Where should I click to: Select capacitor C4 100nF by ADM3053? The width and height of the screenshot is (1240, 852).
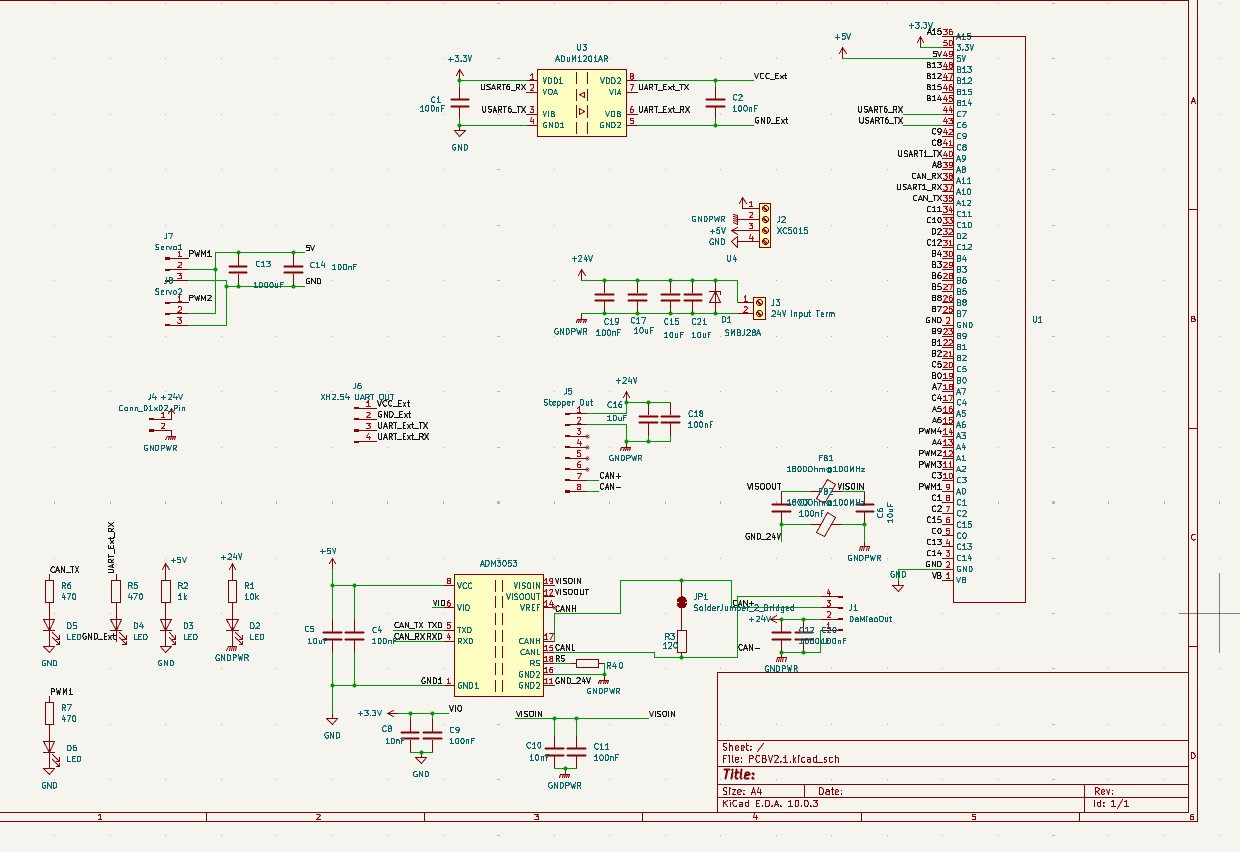coord(355,634)
